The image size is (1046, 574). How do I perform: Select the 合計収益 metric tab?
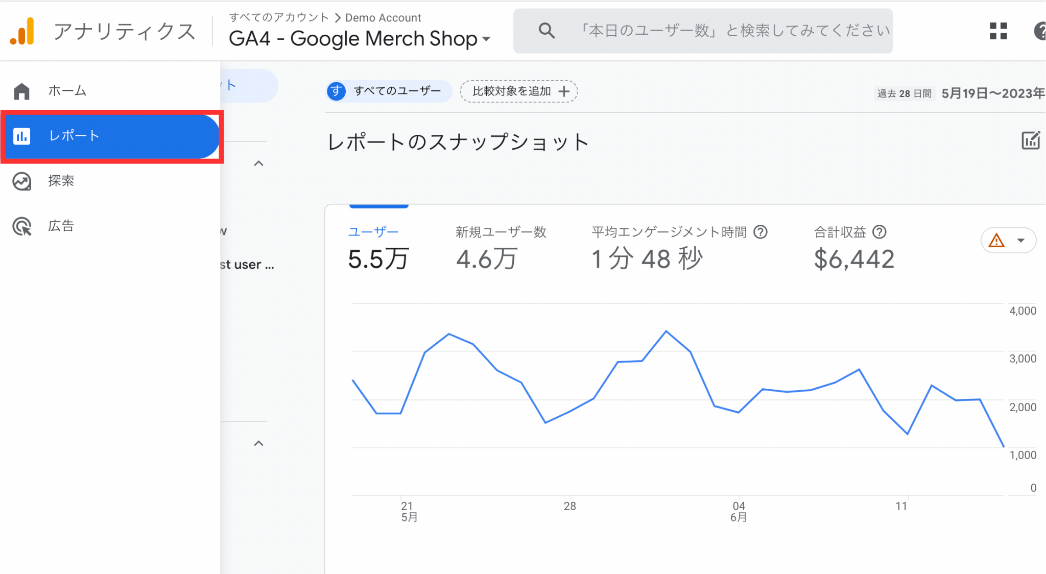854,248
